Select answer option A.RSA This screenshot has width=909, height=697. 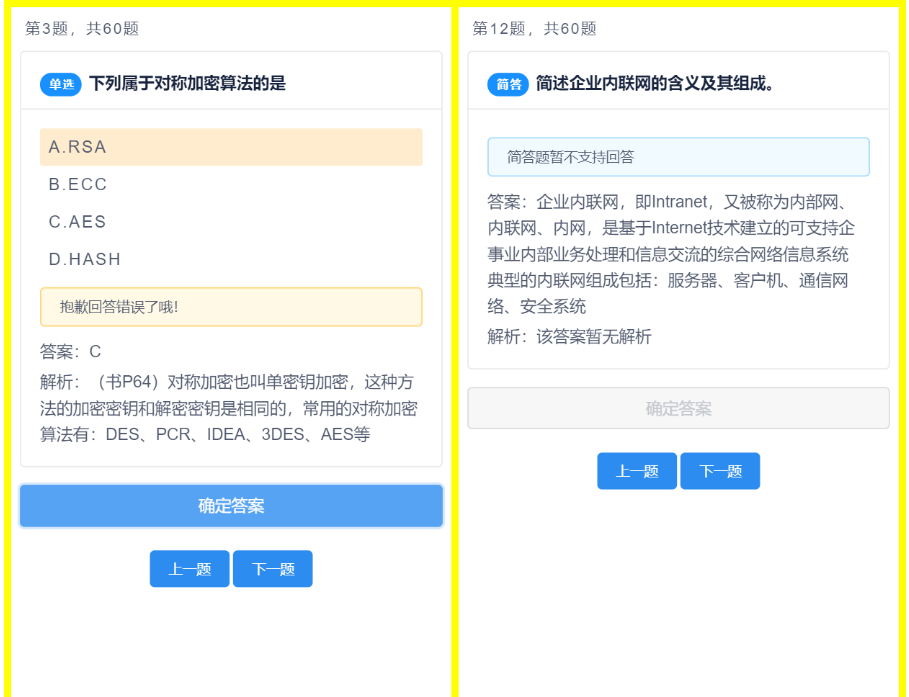[231, 146]
